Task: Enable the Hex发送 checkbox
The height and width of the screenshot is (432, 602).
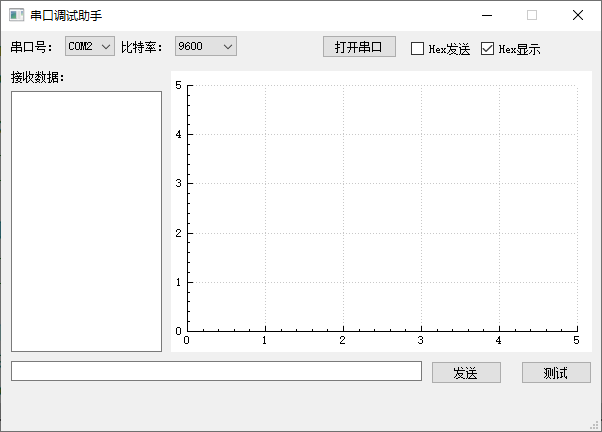Action: point(418,48)
